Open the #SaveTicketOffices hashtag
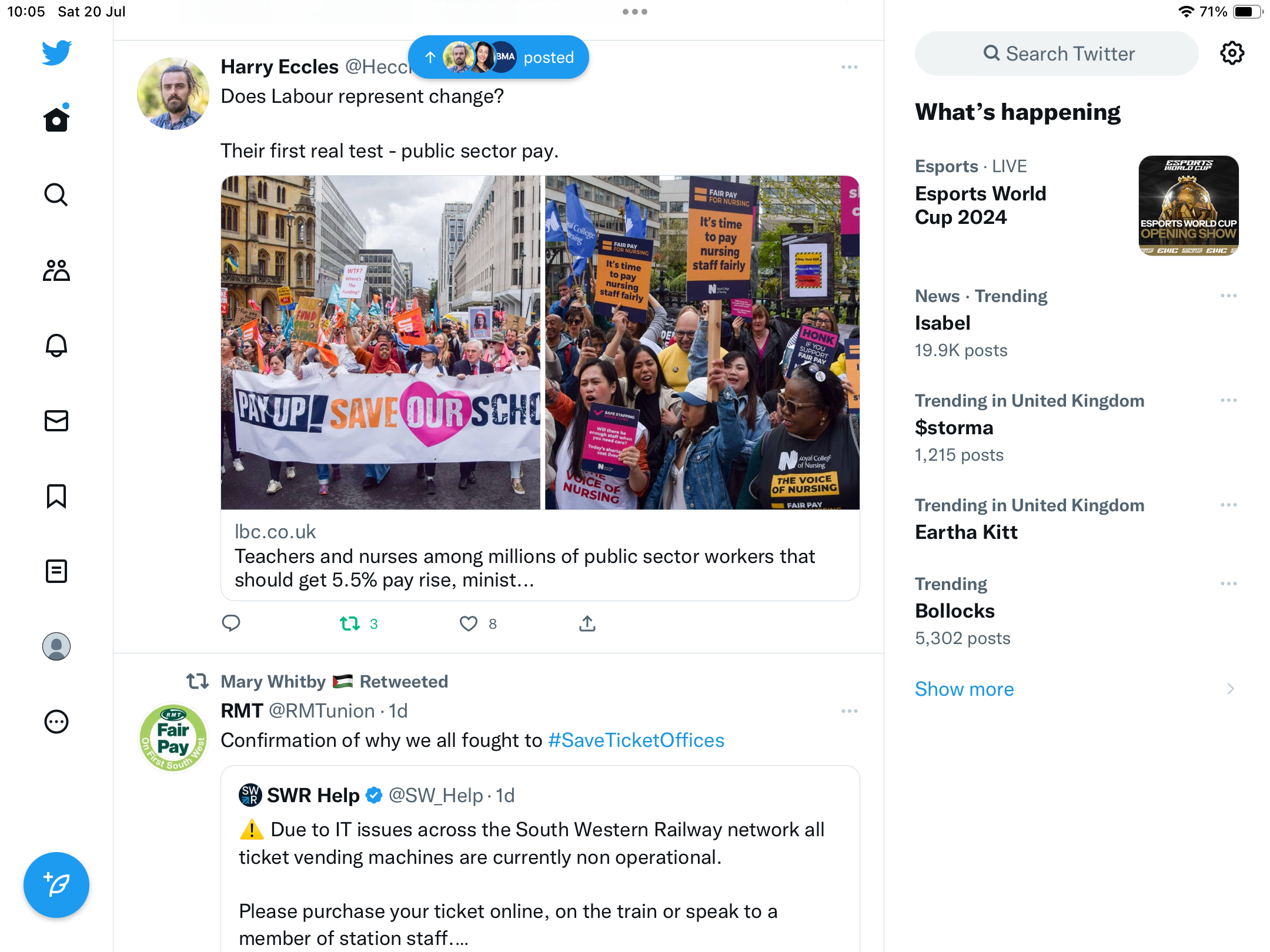This screenshot has width=1270, height=952. [x=636, y=740]
